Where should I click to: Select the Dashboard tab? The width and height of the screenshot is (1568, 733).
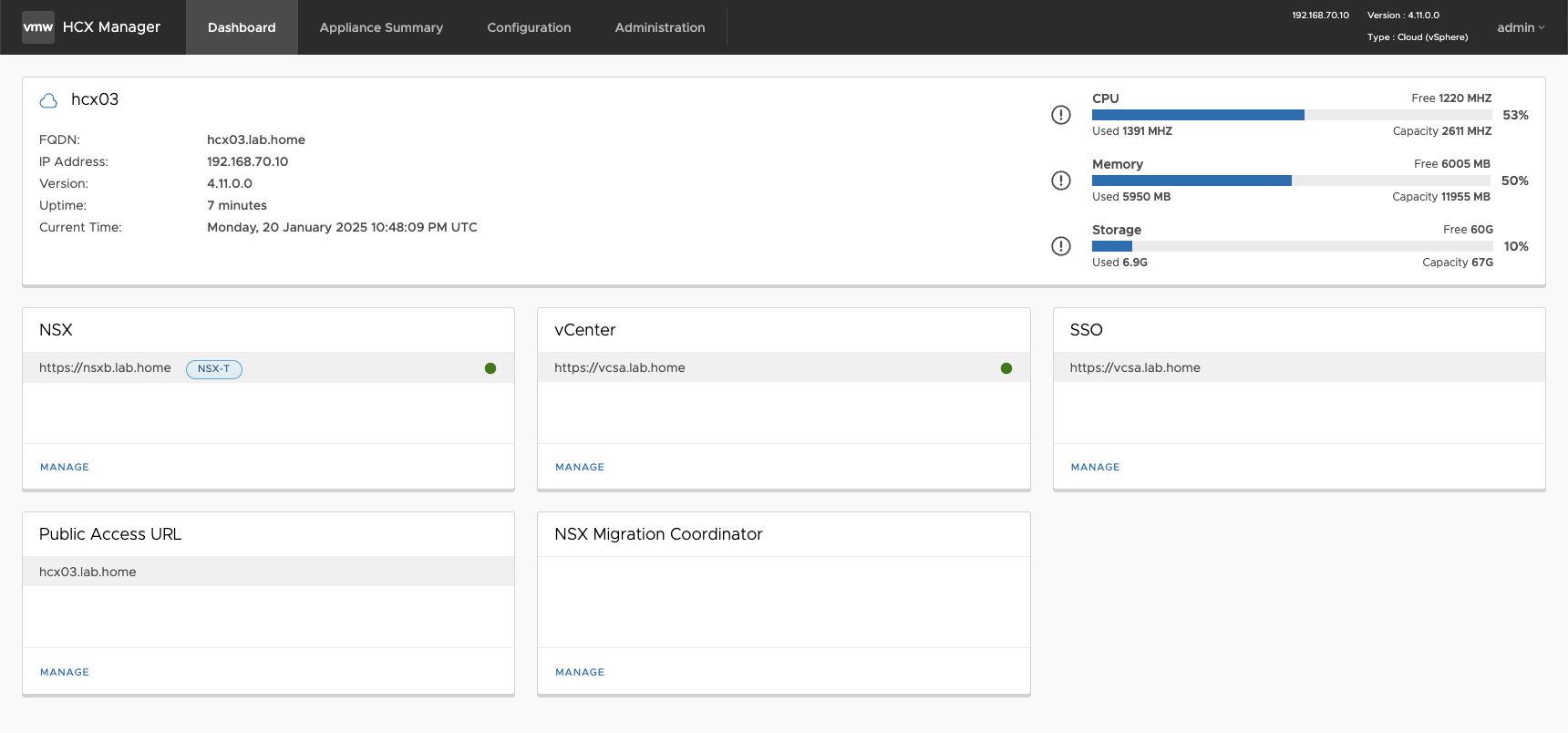(242, 27)
